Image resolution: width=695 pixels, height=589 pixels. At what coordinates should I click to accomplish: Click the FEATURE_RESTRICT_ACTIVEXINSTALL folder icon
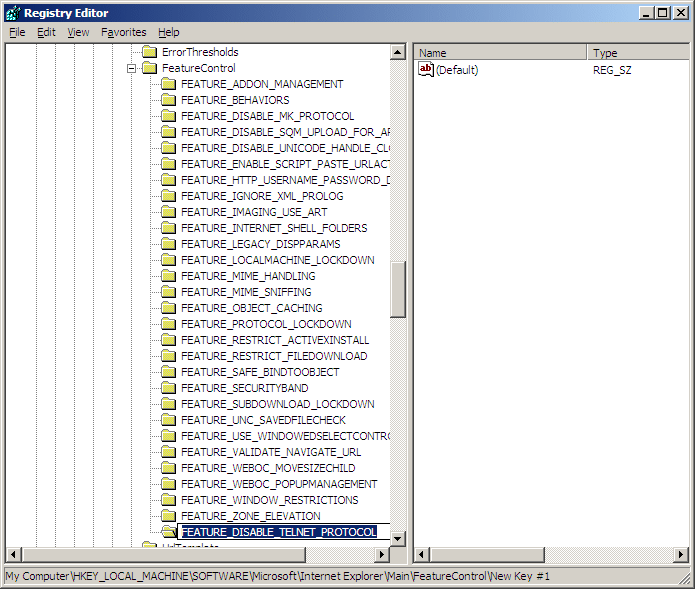click(168, 340)
